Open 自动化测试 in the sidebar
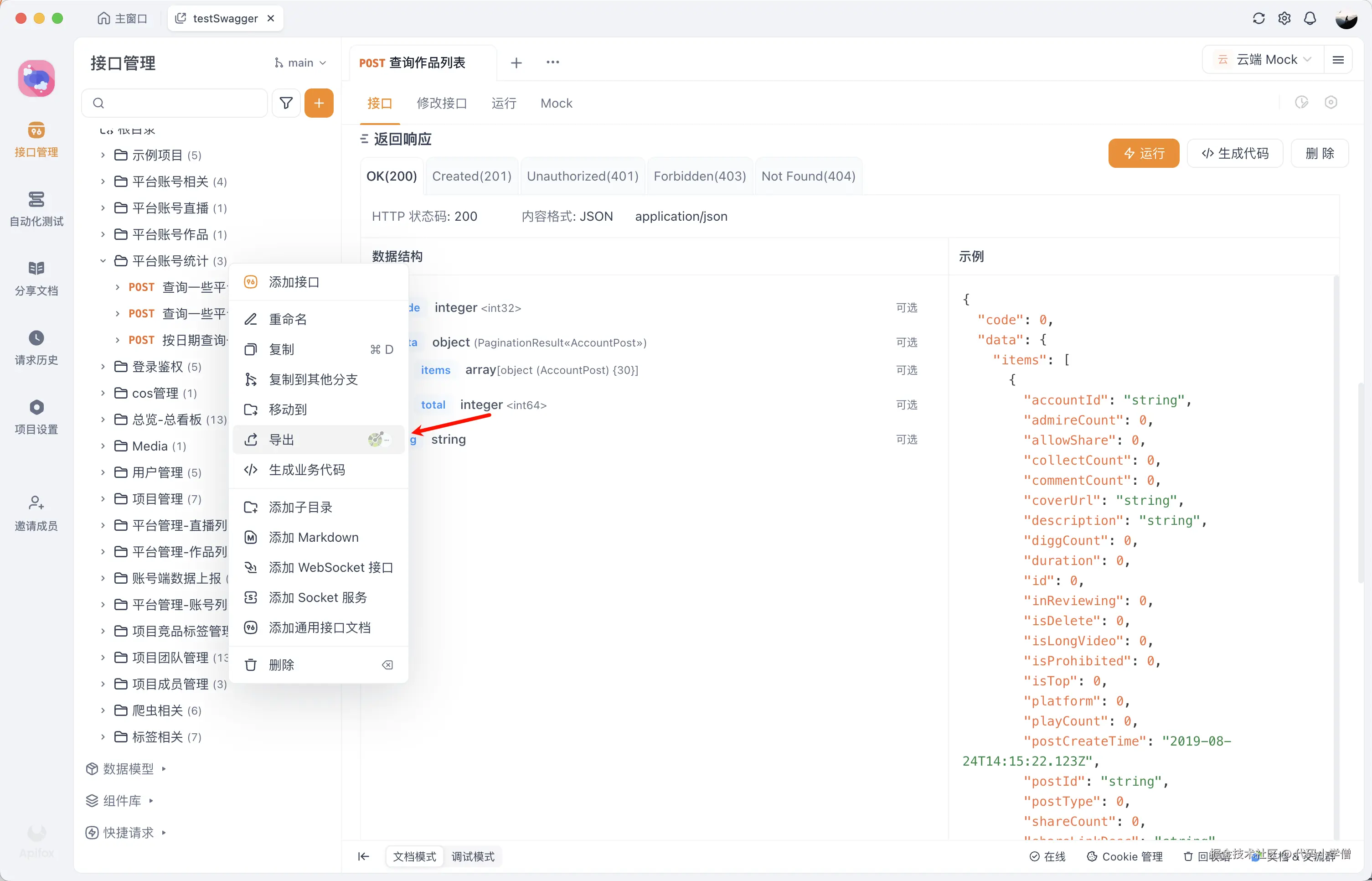 coord(36,209)
